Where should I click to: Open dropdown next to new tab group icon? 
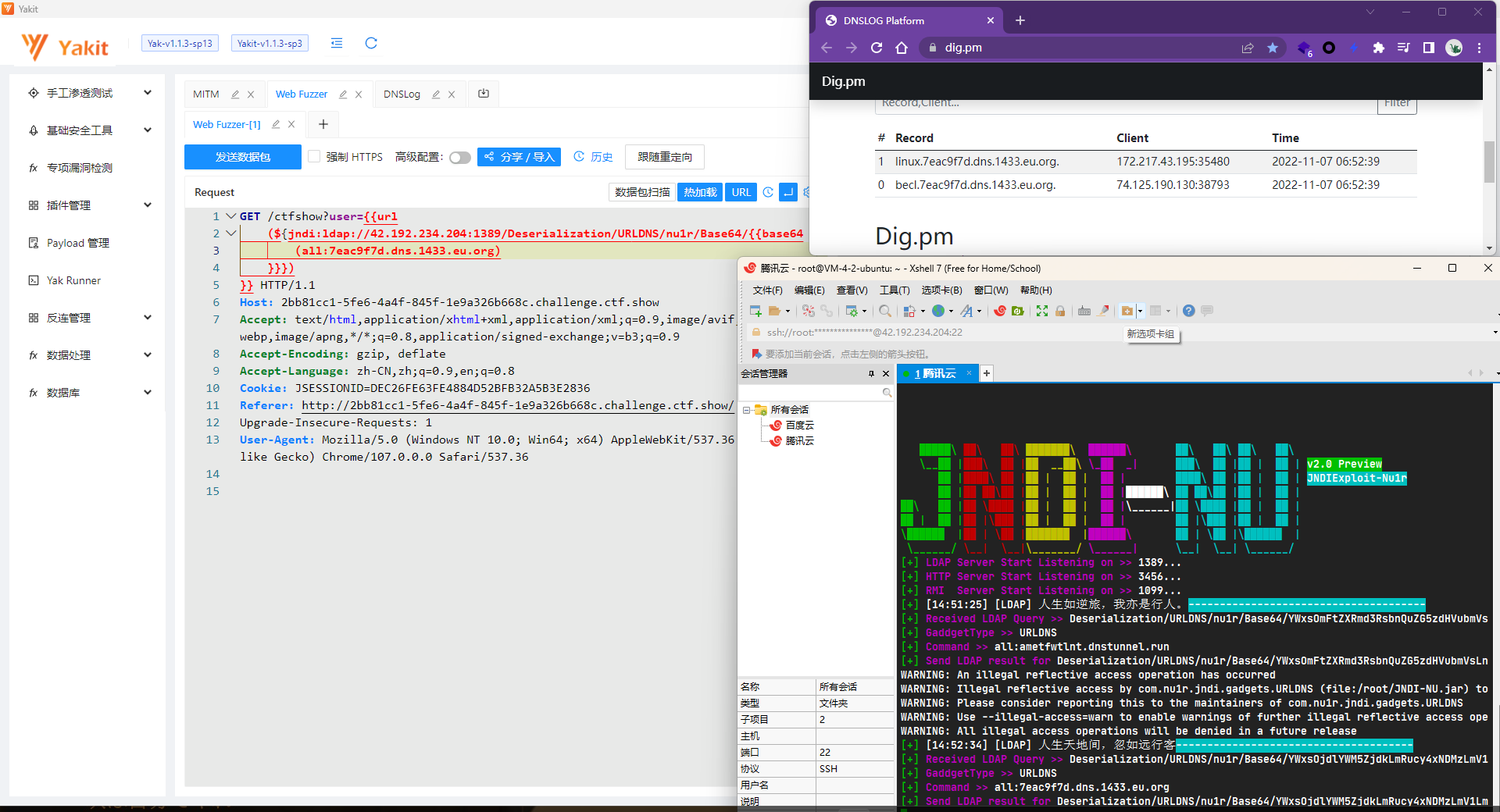click(x=1140, y=311)
